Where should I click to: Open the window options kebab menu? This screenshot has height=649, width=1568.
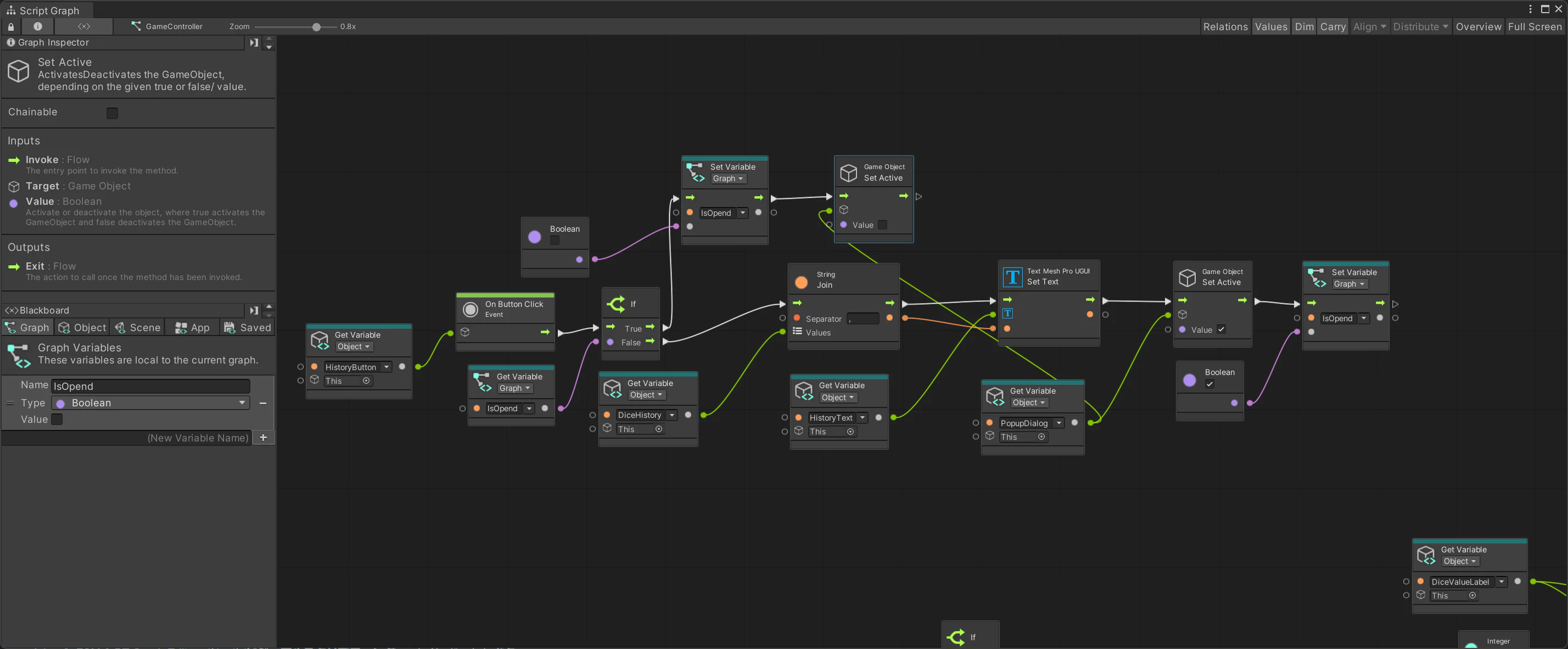point(1530,9)
